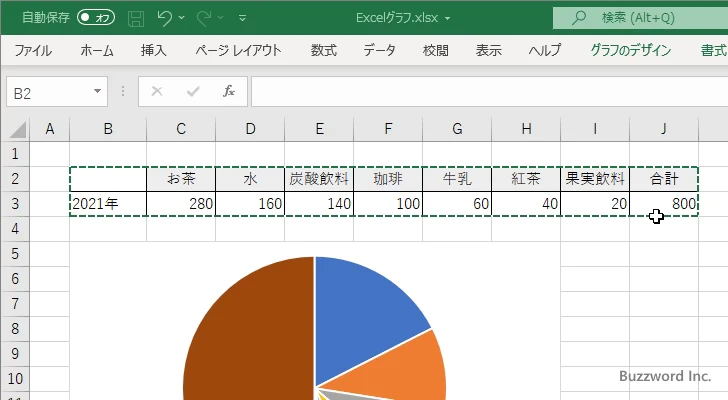Select column J header

tap(664, 129)
